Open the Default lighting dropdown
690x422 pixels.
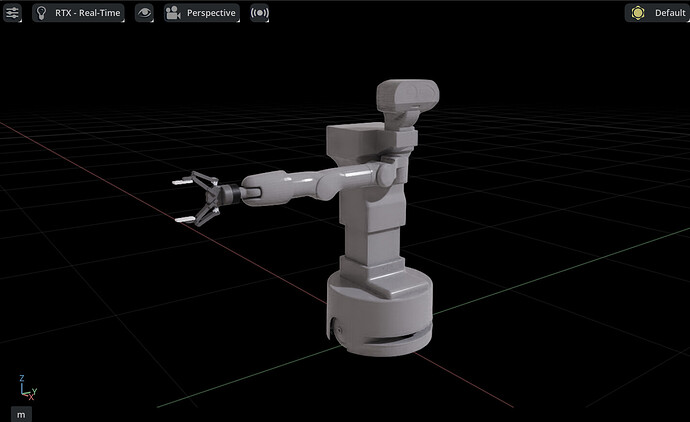tap(657, 13)
